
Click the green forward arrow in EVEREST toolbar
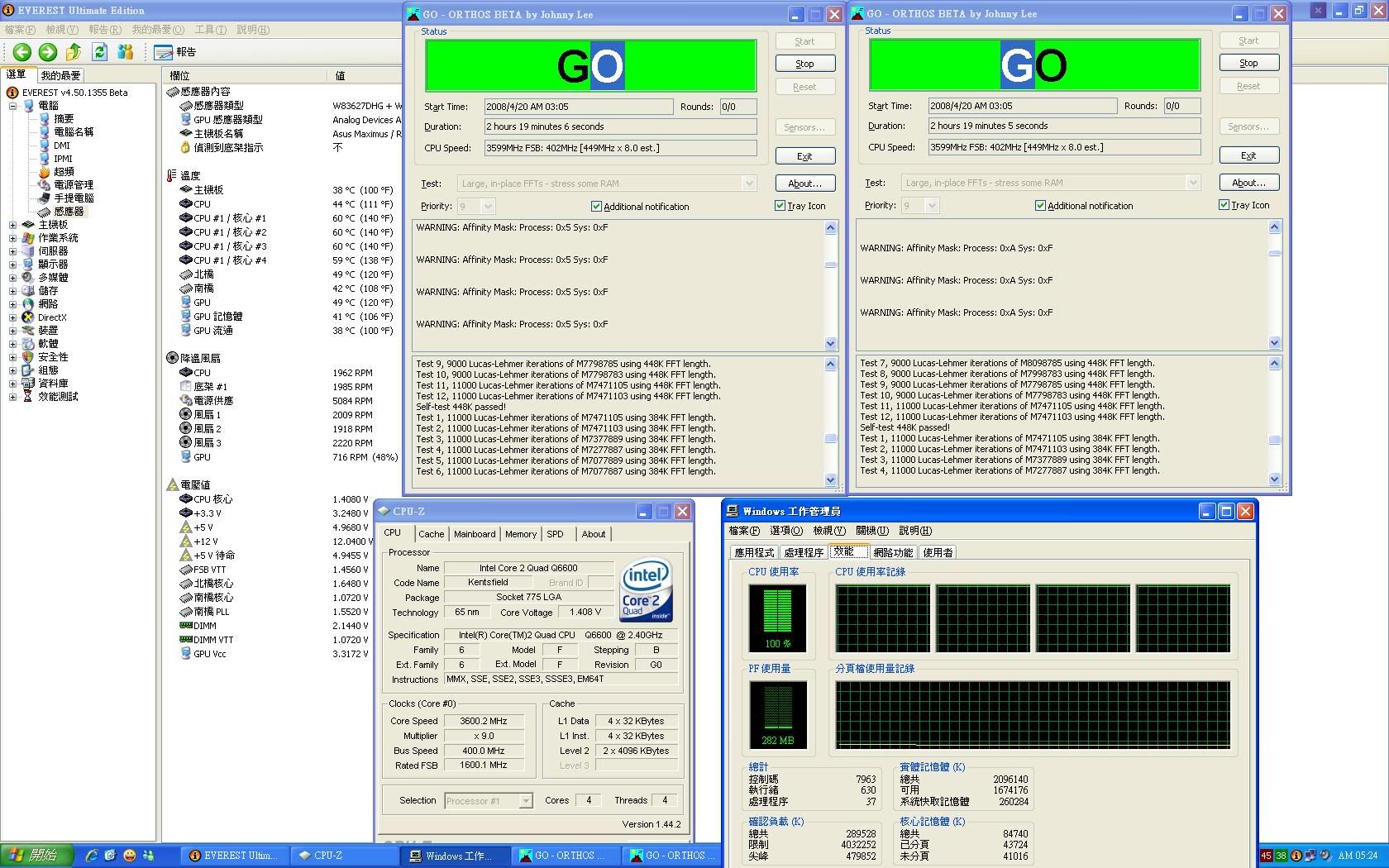coord(48,52)
